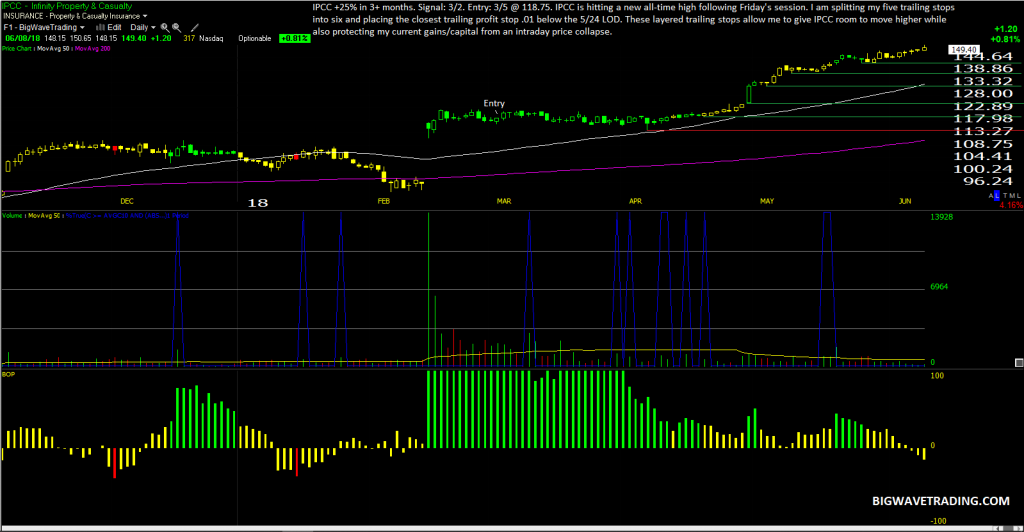The image size is (1024, 532).
Task: Click the 100.24 price axis label
Action: [983, 168]
